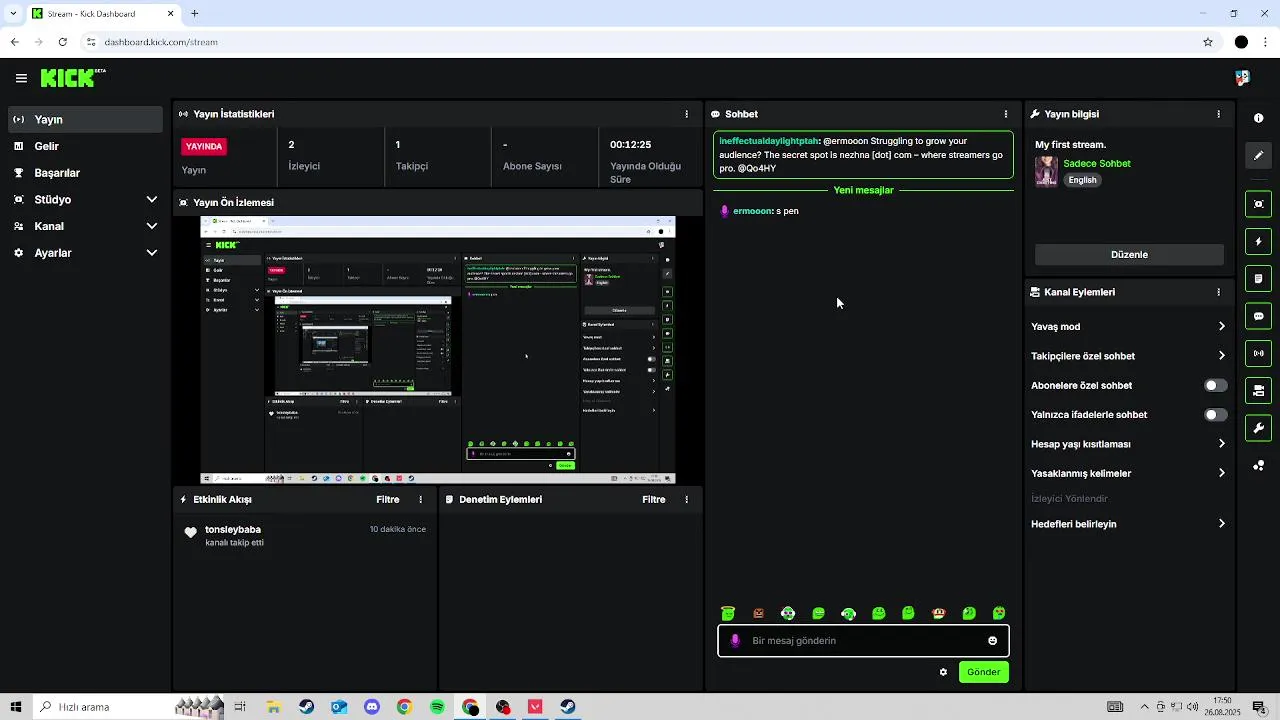Open Discord from the taskbar
This screenshot has width=1280, height=720.
pos(372,707)
